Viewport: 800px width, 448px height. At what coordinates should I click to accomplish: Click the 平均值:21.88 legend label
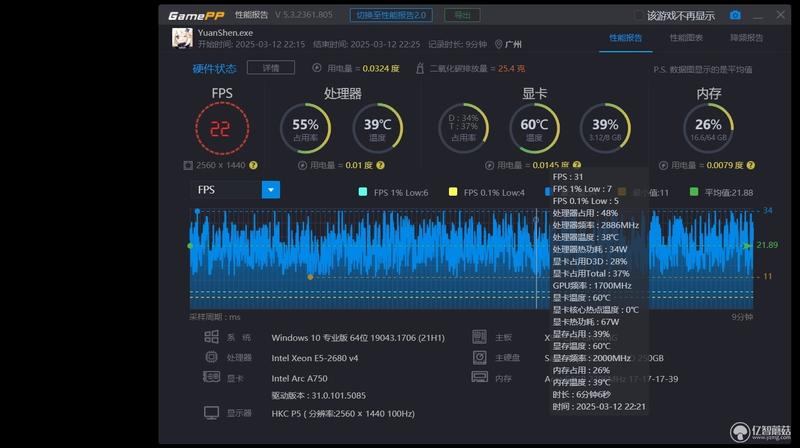pos(729,192)
